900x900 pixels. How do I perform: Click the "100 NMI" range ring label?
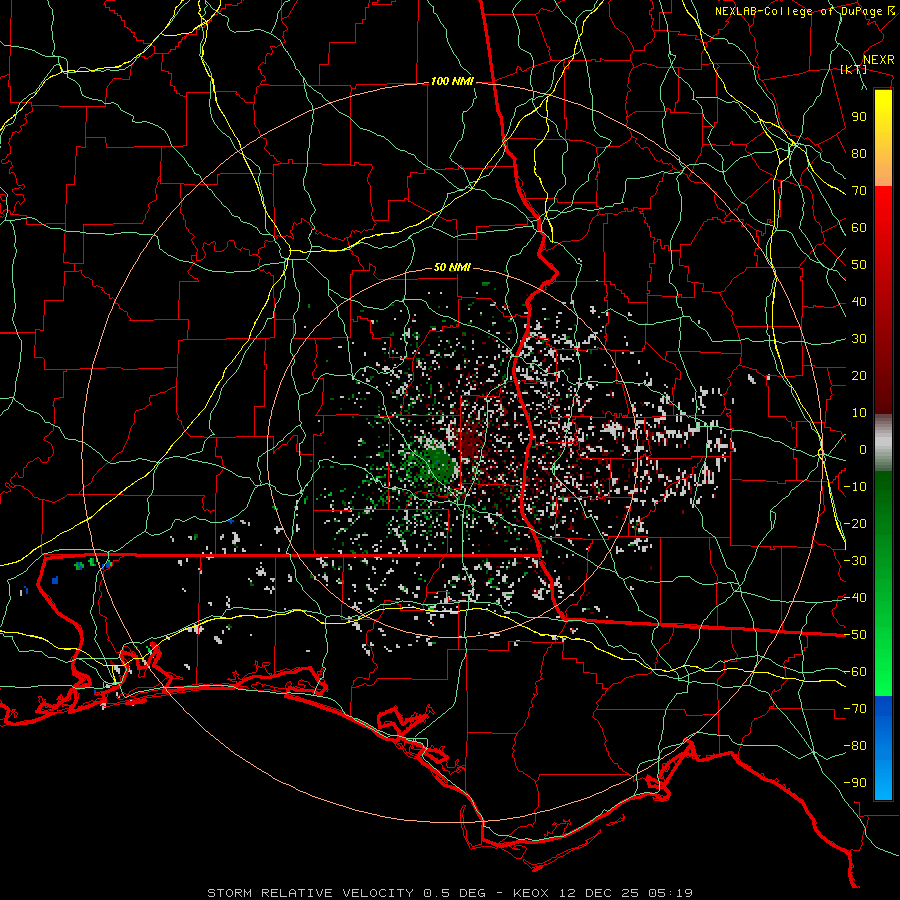coord(452,82)
